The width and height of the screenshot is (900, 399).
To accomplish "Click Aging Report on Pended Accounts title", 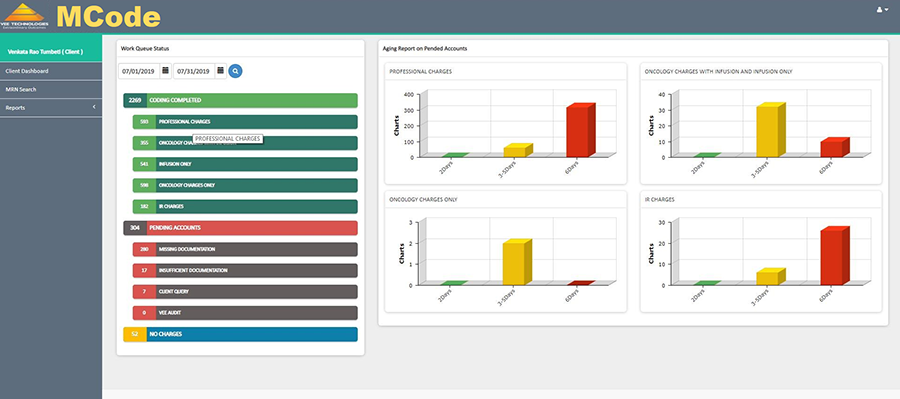I will point(425,49).
